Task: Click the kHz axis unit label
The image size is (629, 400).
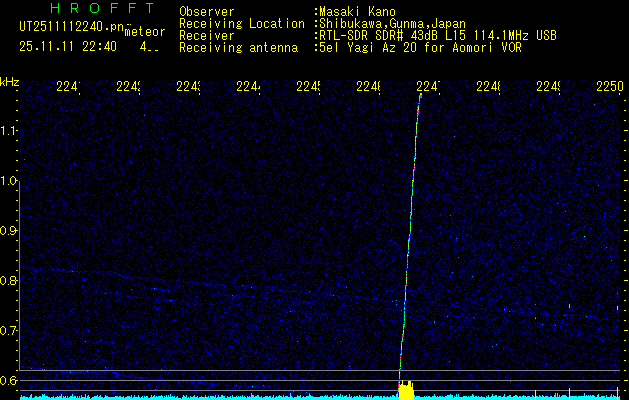Action: pos(9,81)
